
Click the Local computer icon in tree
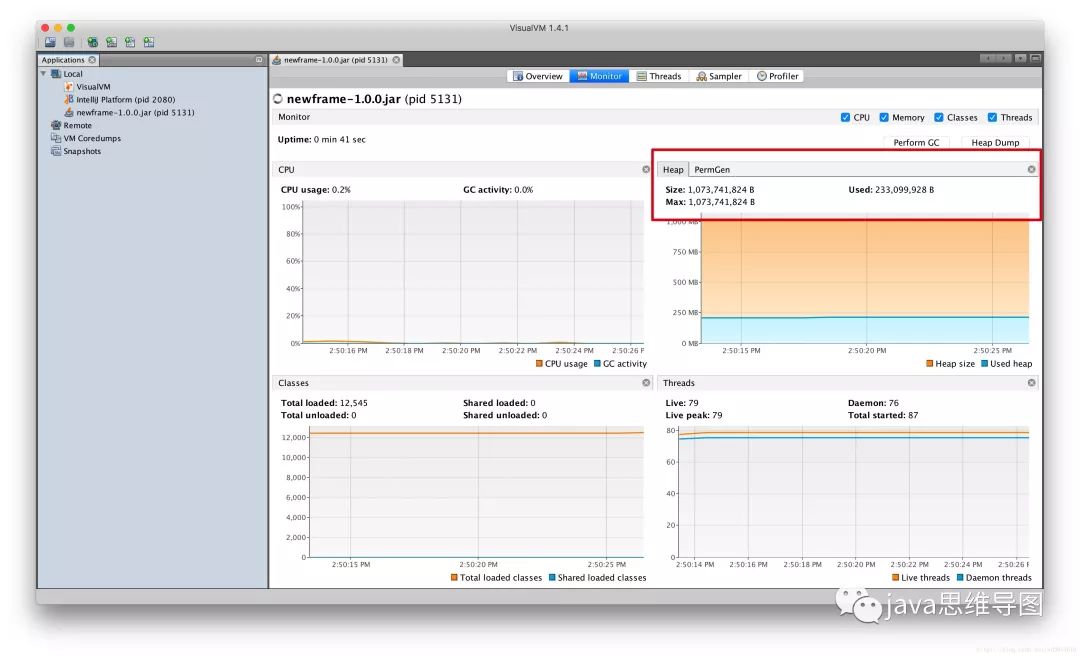point(56,74)
